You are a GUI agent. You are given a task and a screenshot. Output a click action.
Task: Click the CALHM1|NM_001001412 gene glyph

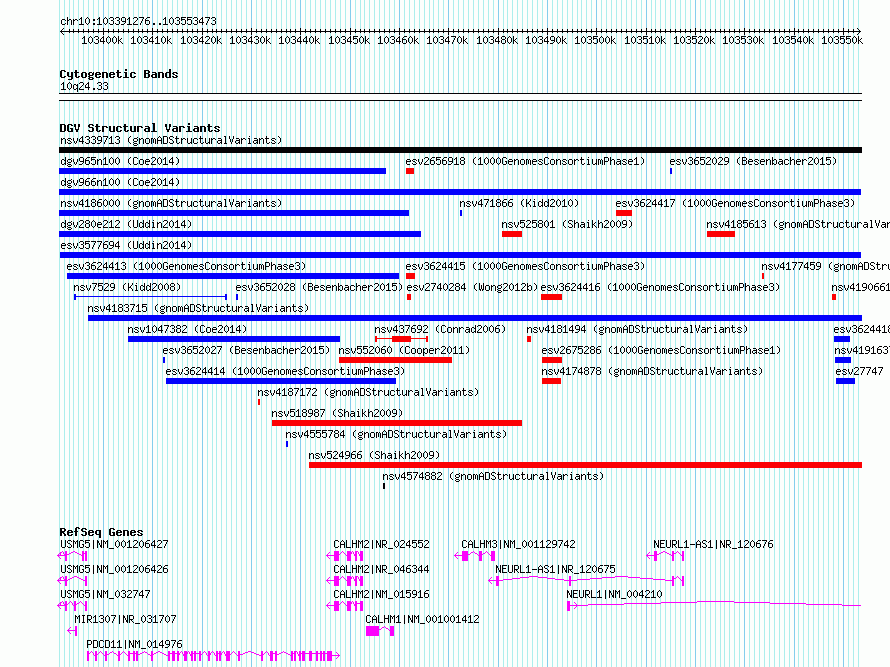click(x=380, y=631)
